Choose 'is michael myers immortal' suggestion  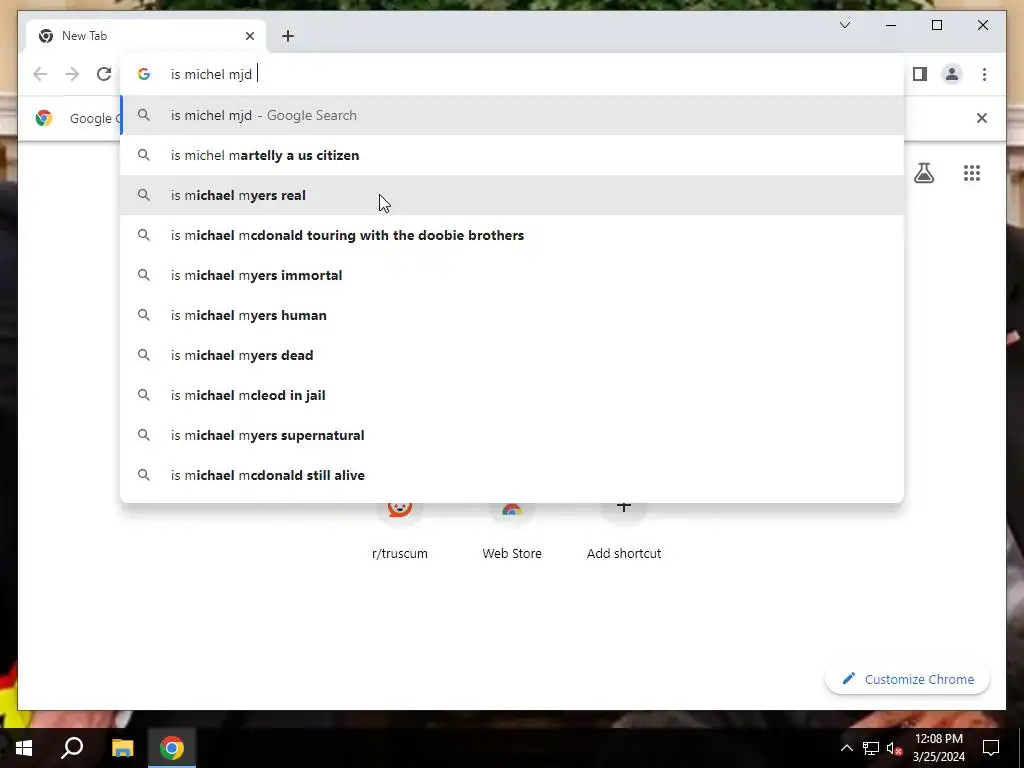pos(512,275)
